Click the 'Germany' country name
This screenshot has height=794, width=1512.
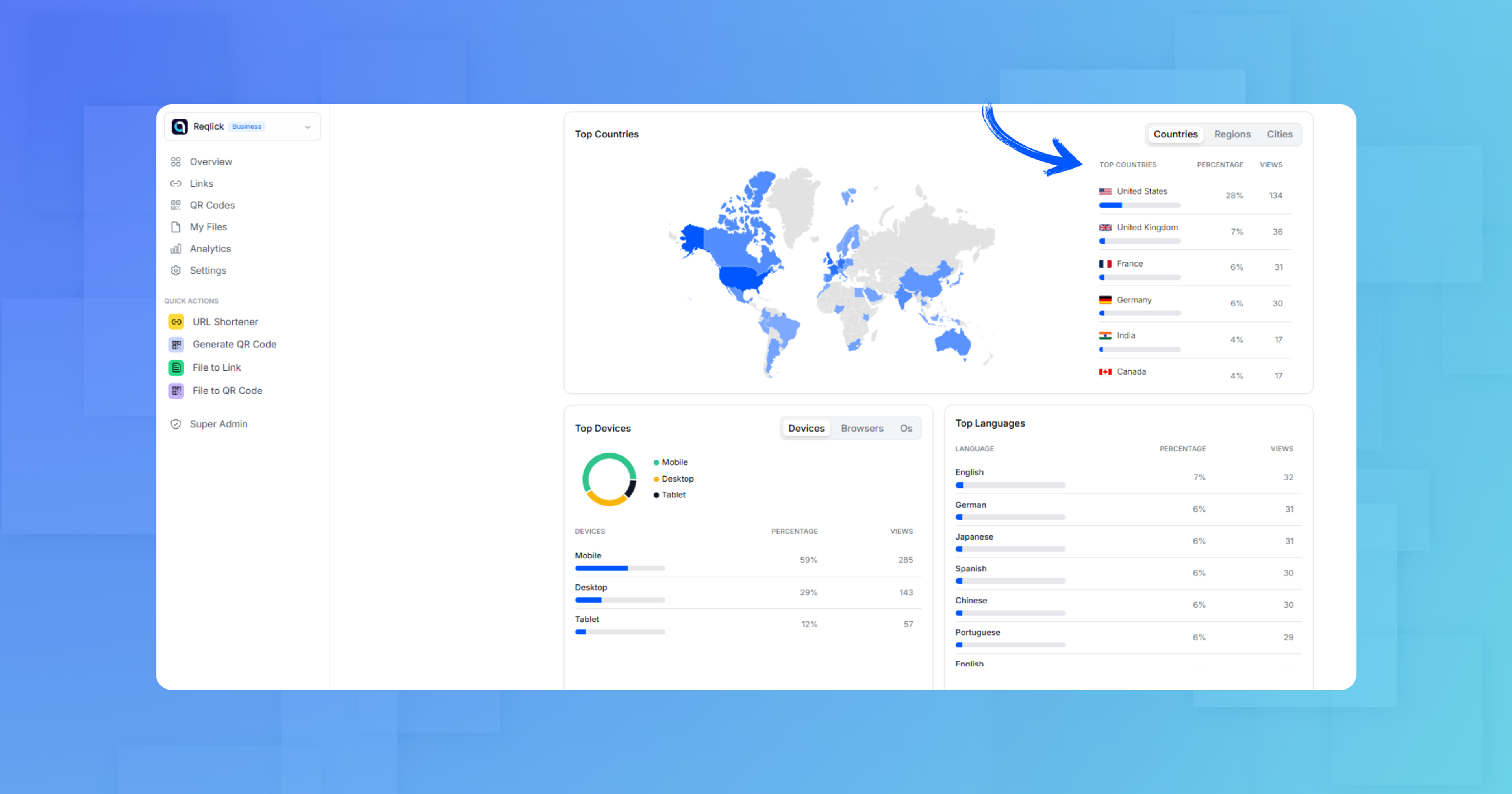(x=1134, y=300)
